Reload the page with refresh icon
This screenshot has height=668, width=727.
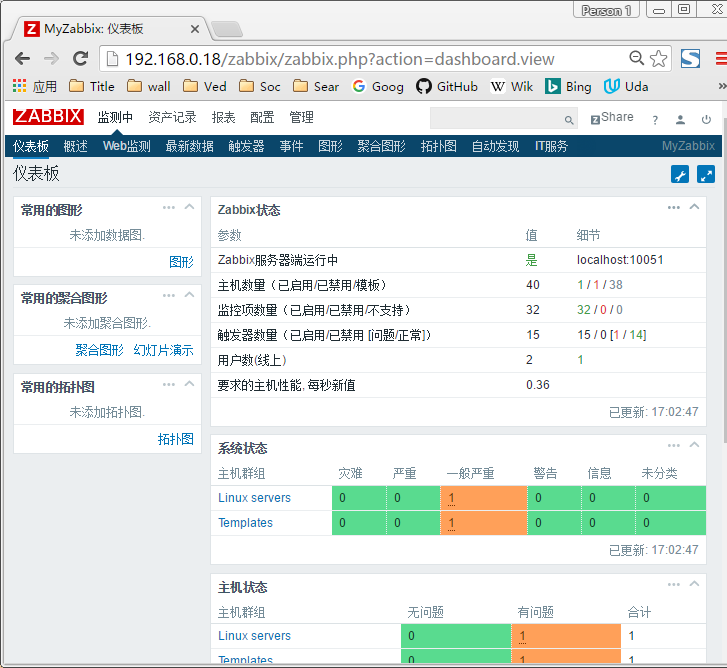pyautogui.click(x=81, y=59)
